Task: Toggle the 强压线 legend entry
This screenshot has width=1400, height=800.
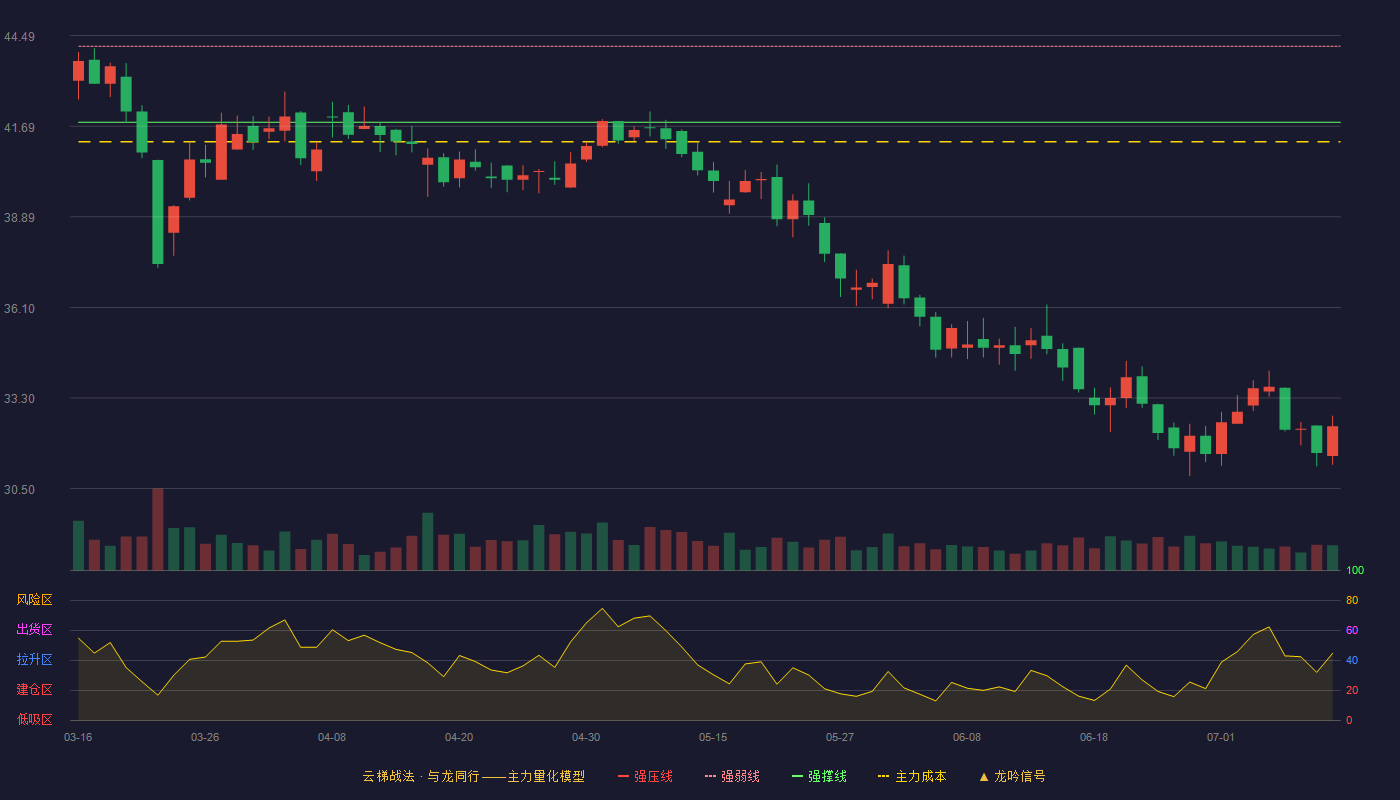Action: [x=645, y=776]
